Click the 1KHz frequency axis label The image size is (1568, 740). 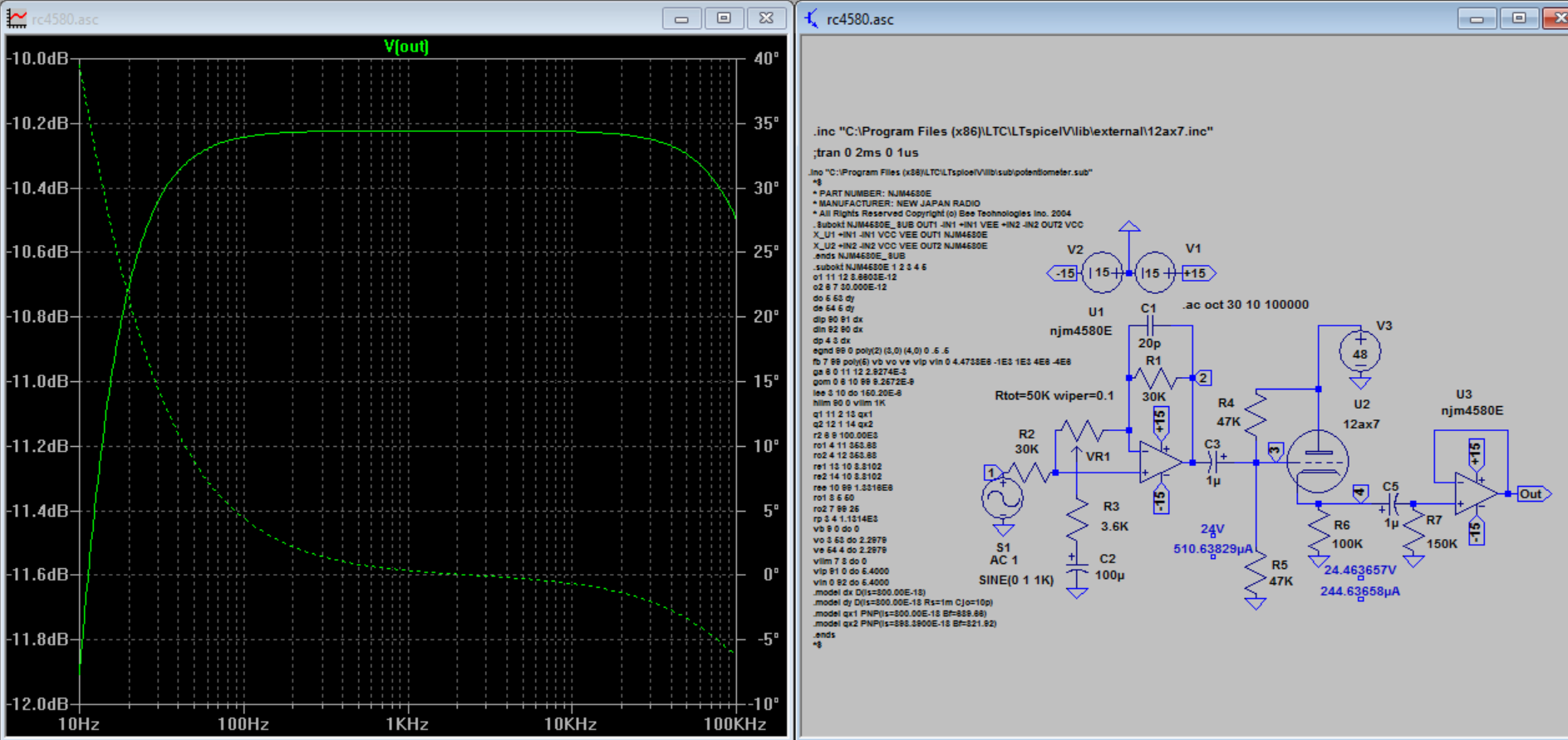pos(406,724)
